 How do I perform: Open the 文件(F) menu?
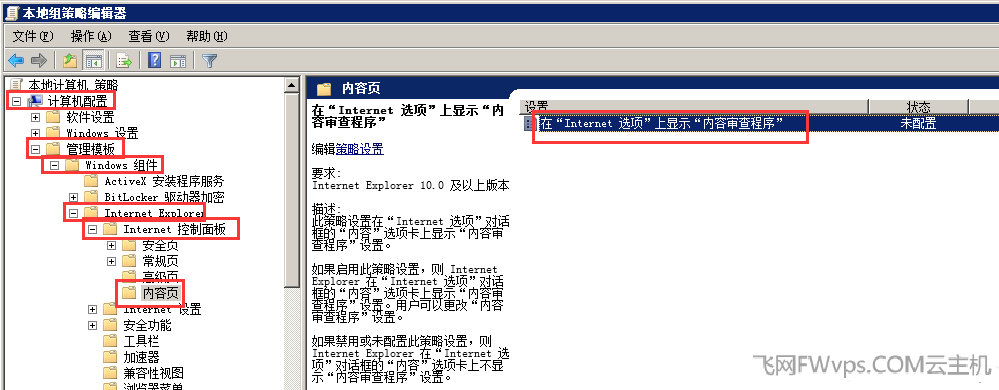[x=33, y=36]
